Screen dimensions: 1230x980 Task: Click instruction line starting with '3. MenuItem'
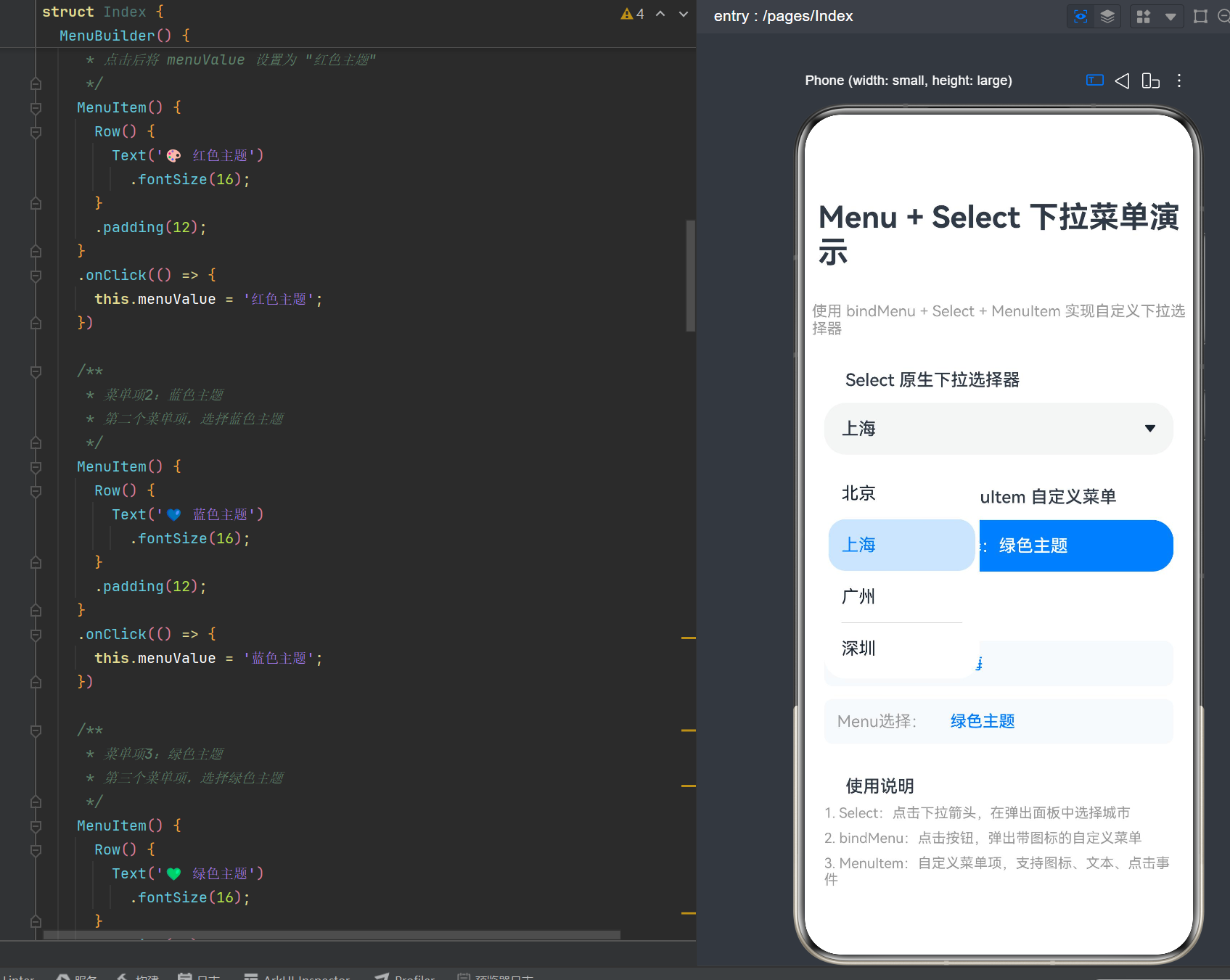(x=997, y=870)
